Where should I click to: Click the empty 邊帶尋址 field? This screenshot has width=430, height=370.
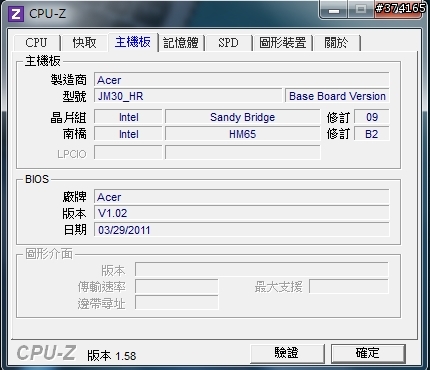[x=177, y=303]
